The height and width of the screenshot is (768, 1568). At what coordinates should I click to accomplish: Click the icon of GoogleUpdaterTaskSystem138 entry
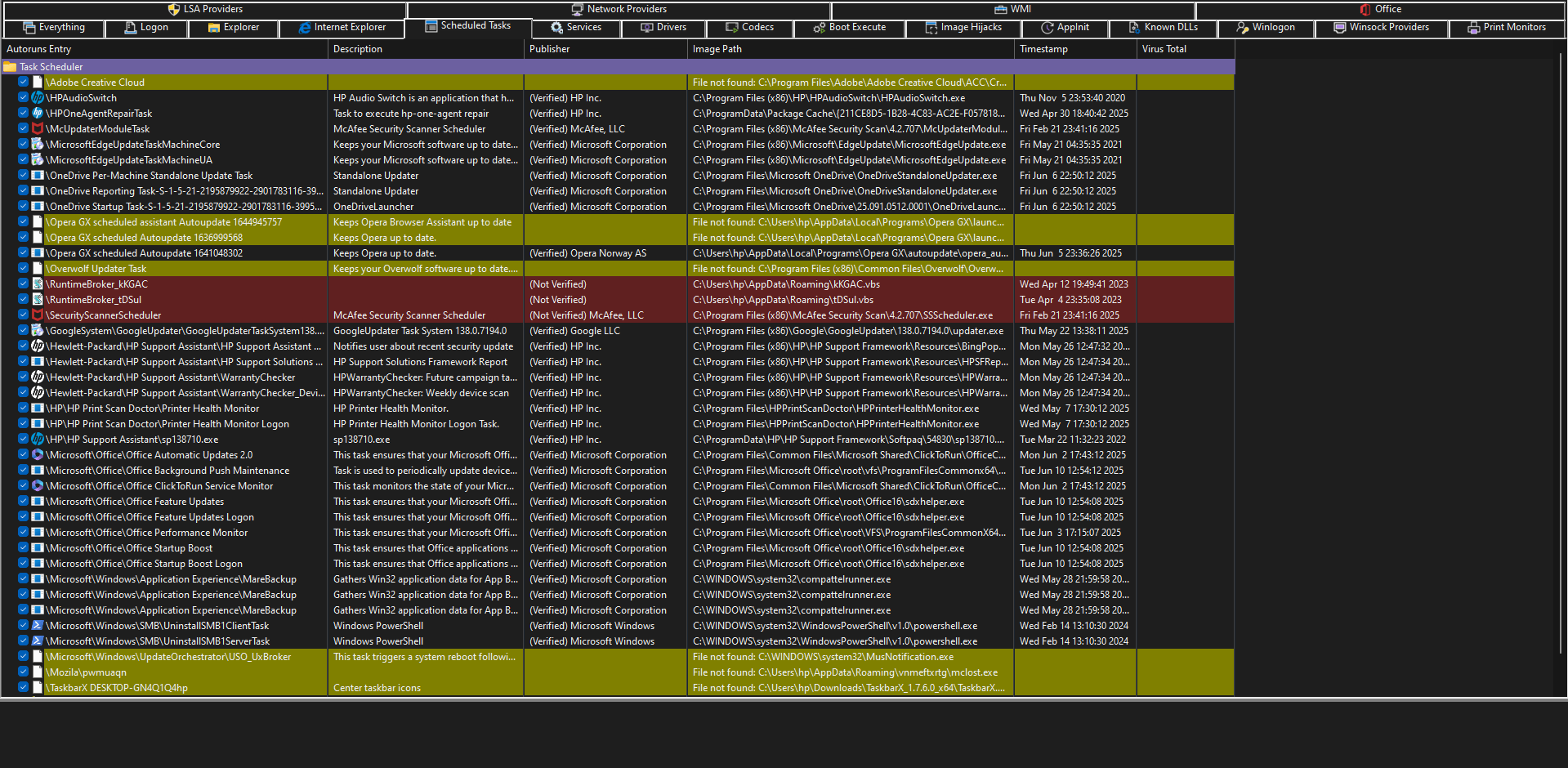pos(38,331)
